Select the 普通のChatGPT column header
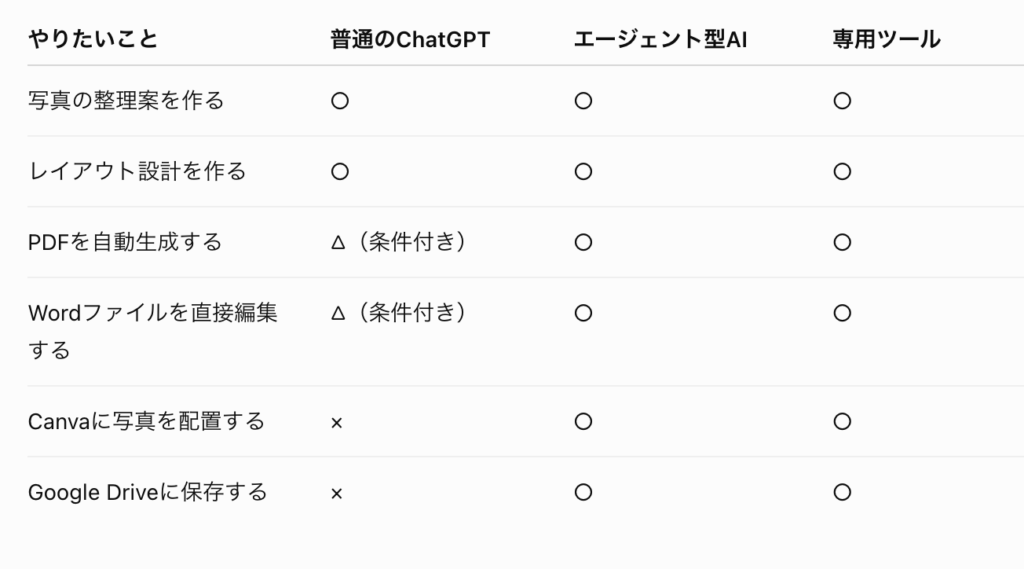The image size is (1024, 569). (410, 39)
